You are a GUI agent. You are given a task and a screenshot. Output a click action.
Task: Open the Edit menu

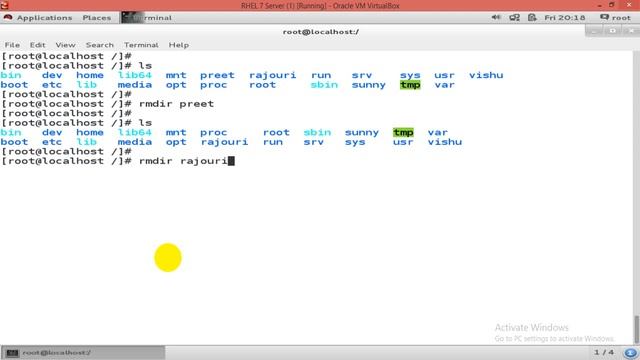pyautogui.click(x=38, y=45)
